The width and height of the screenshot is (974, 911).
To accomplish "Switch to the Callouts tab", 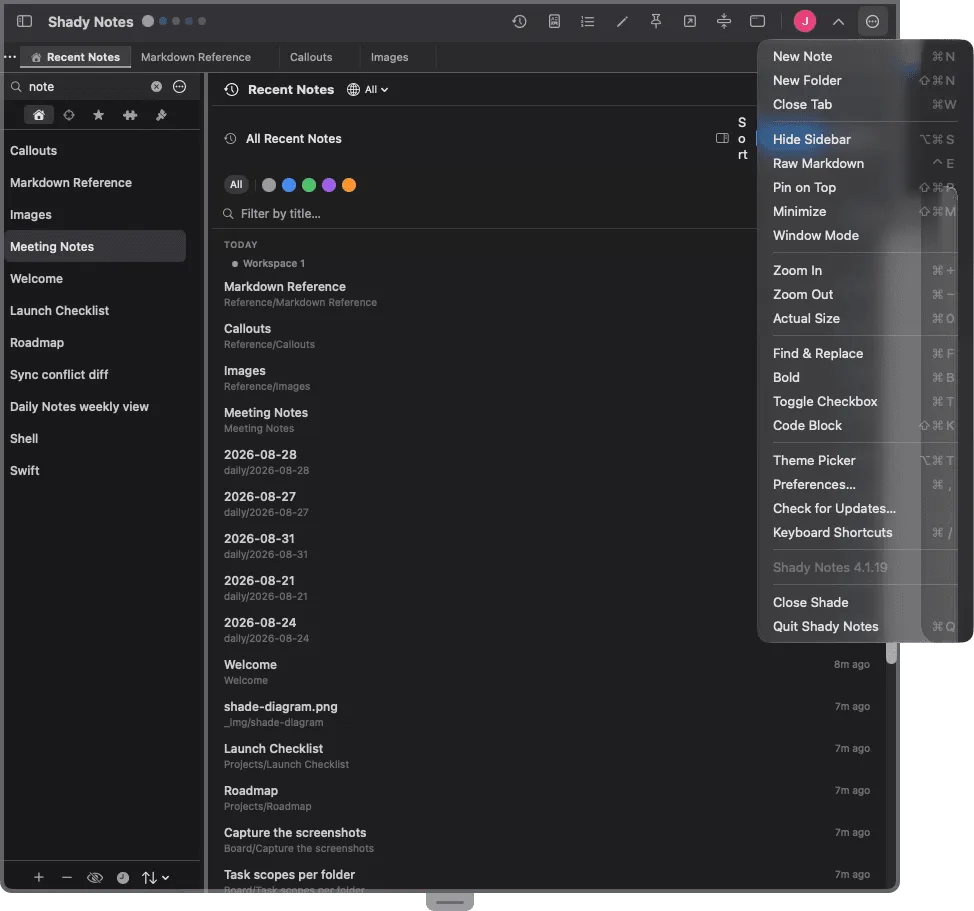I will pos(311,57).
